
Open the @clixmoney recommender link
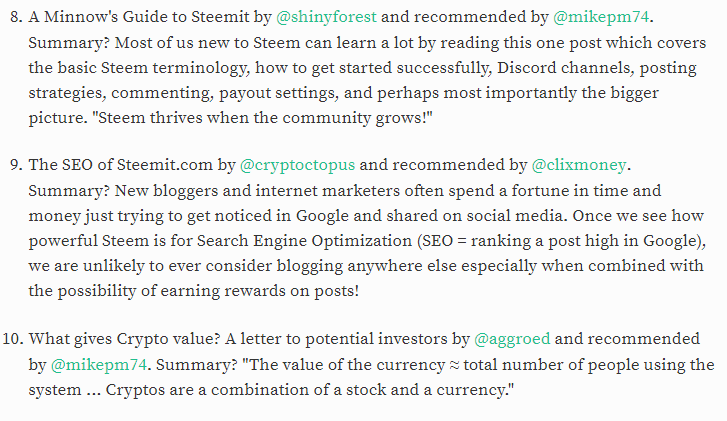(x=579, y=165)
